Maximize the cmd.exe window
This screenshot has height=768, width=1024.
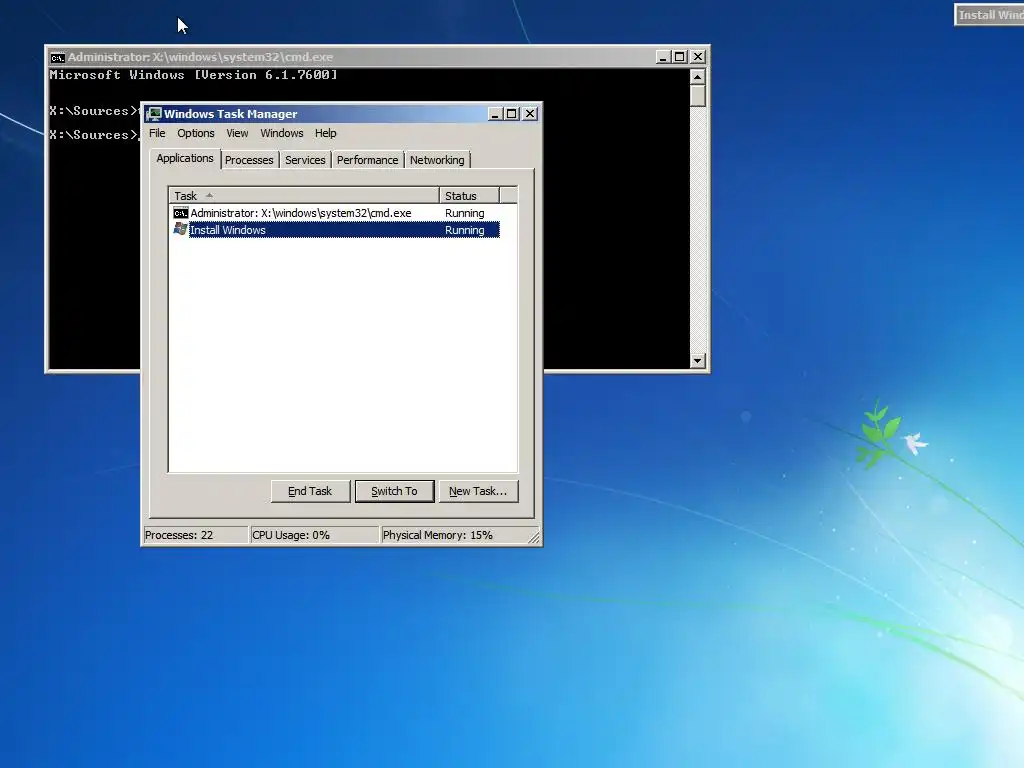point(680,57)
